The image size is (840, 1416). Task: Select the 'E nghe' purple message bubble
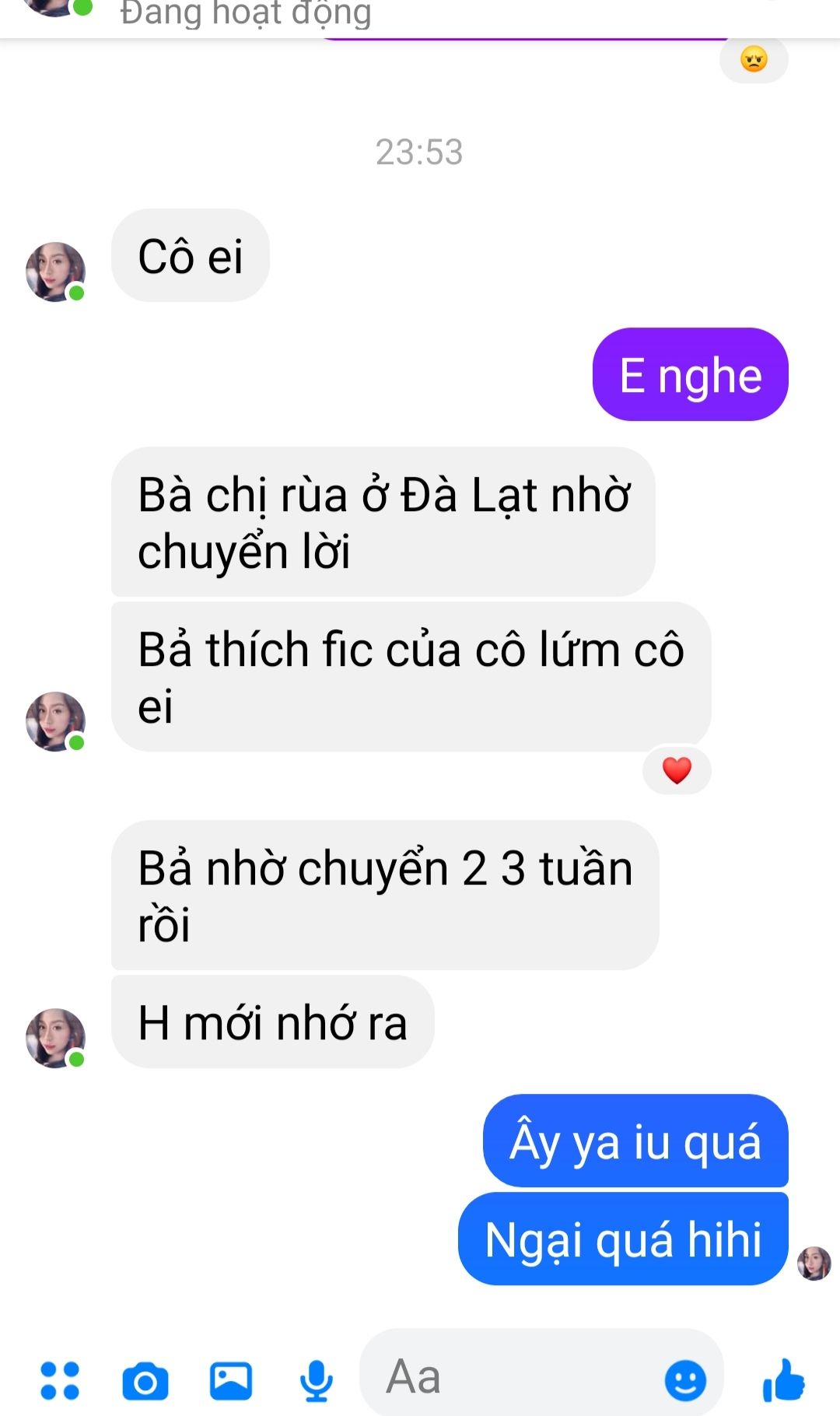click(x=691, y=374)
